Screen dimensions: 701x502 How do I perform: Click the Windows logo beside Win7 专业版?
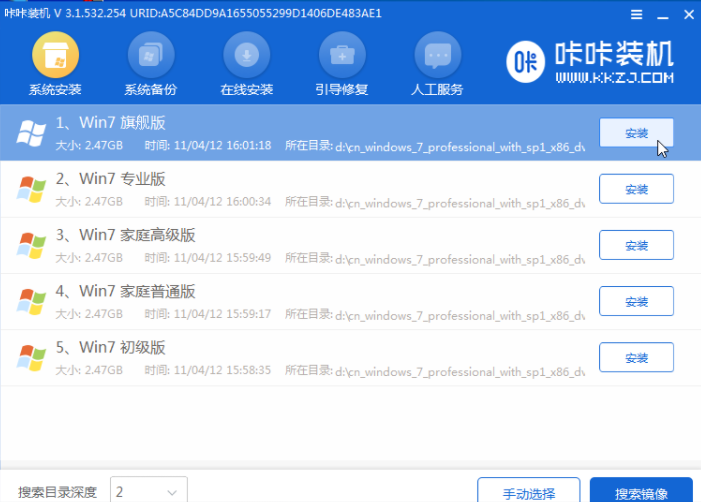(x=31, y=188)
